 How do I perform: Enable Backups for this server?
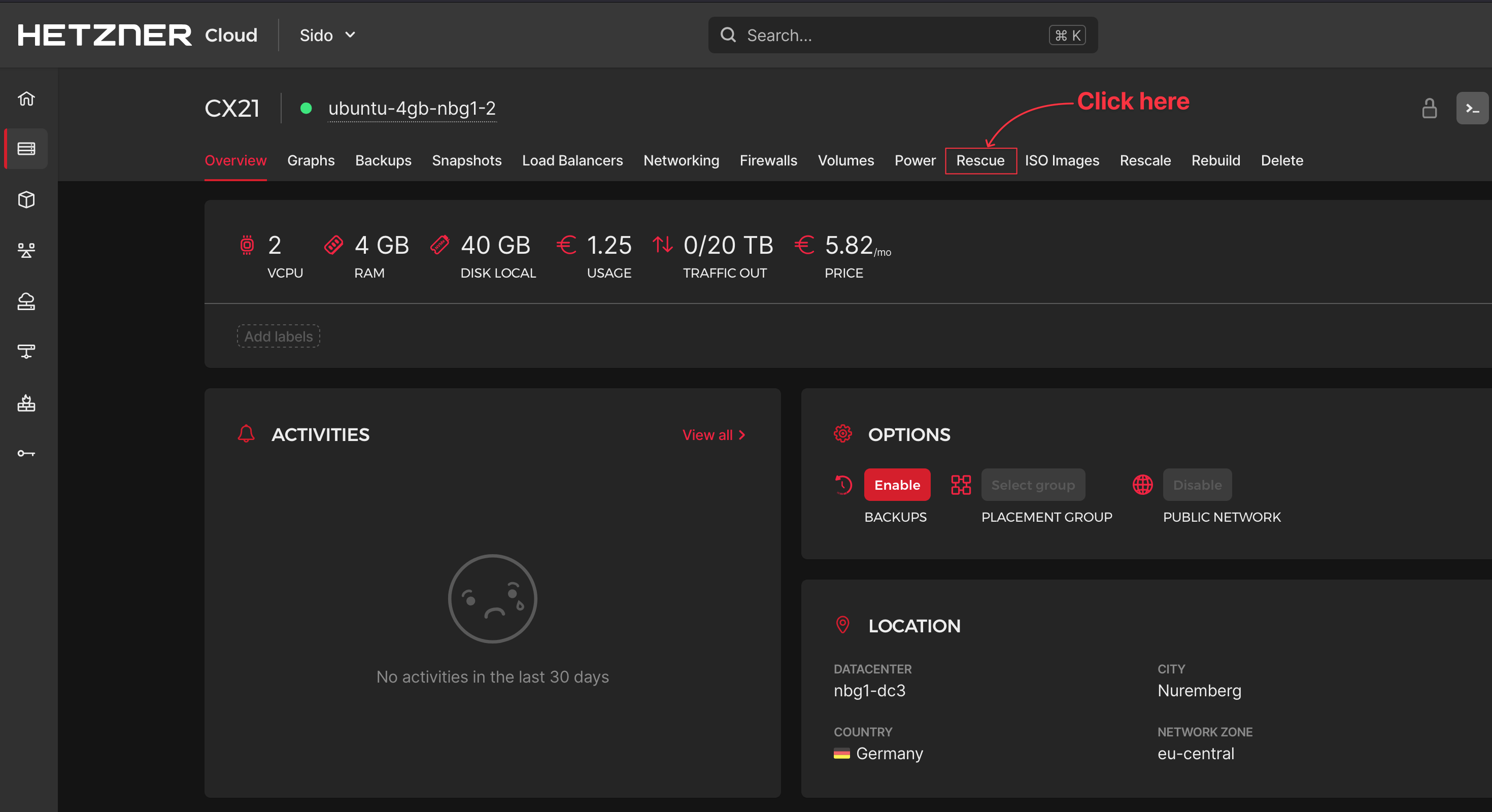897,485
